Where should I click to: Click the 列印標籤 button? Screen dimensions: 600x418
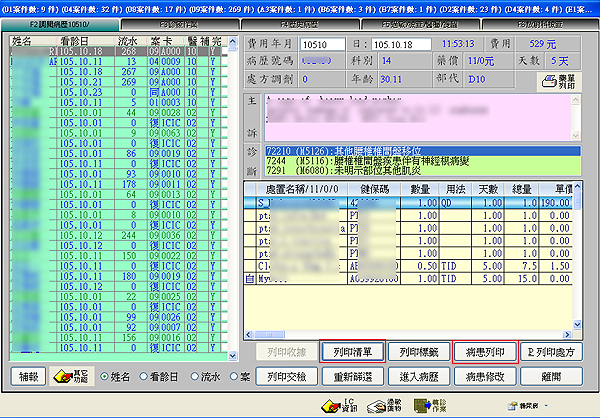[415, 352]
